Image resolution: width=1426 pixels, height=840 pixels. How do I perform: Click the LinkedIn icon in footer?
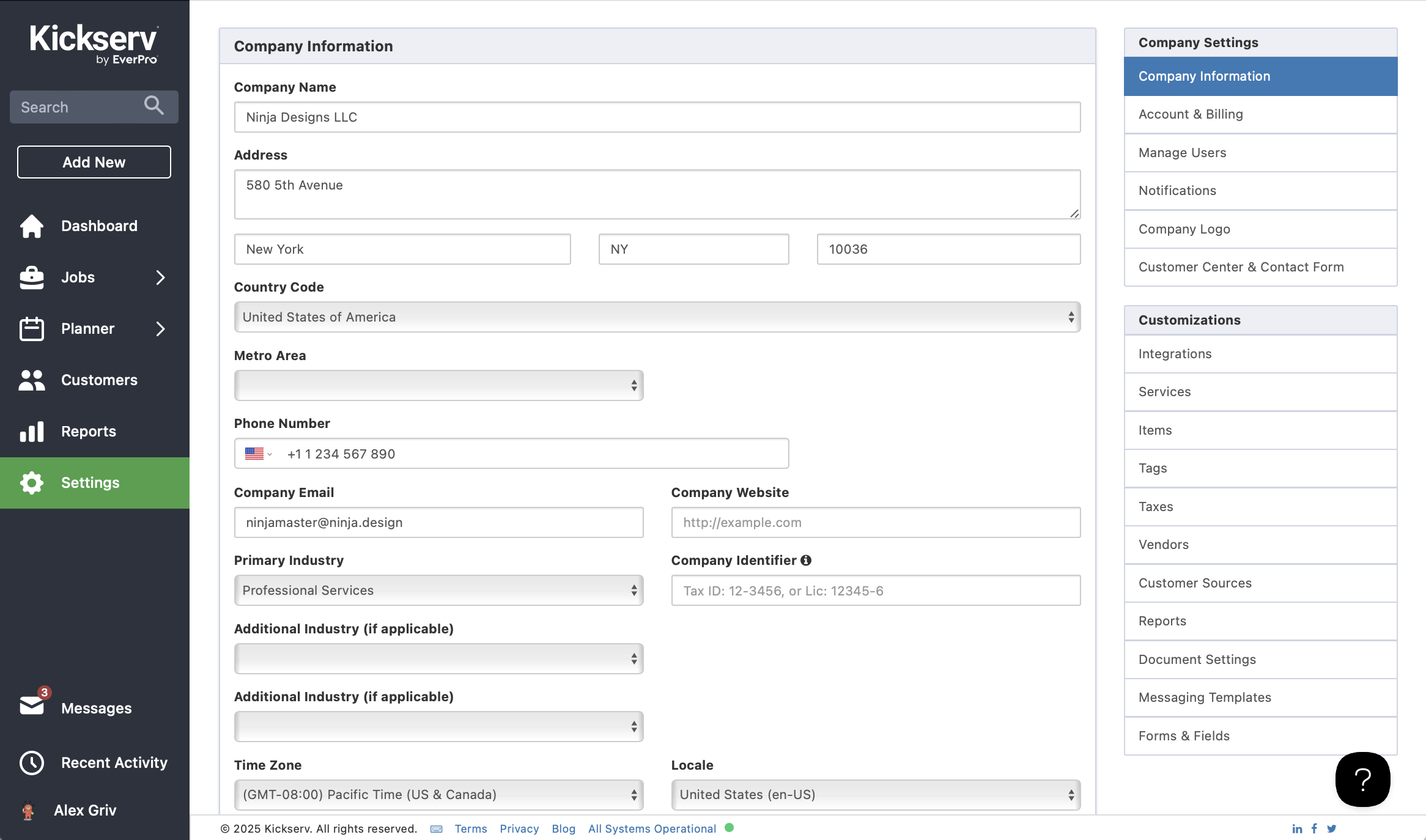tap(1297, 829)
